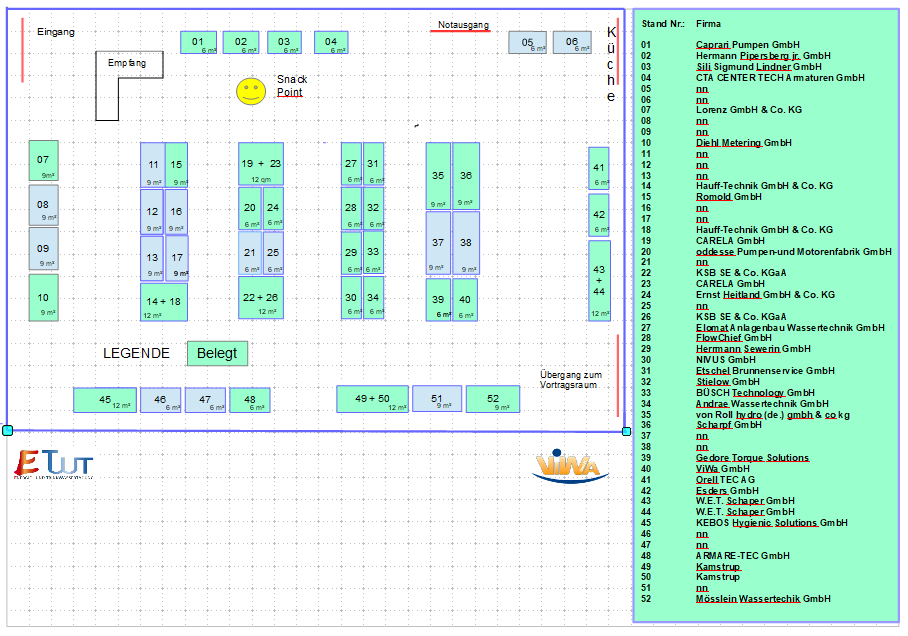Screen dimensions: 908x636
Task: Select the combined stand 43 + 44 box
Action: pos(599,280)
